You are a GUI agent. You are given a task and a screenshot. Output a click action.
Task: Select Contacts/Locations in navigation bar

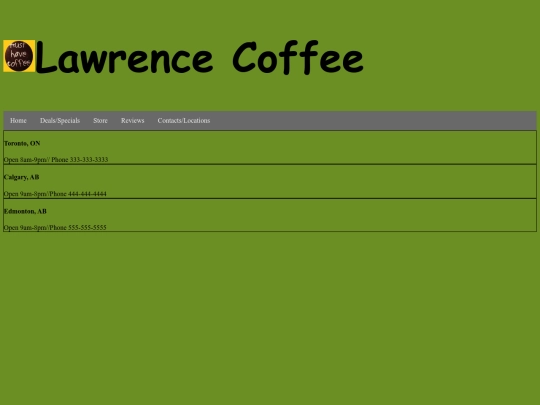tap(184, 121)
